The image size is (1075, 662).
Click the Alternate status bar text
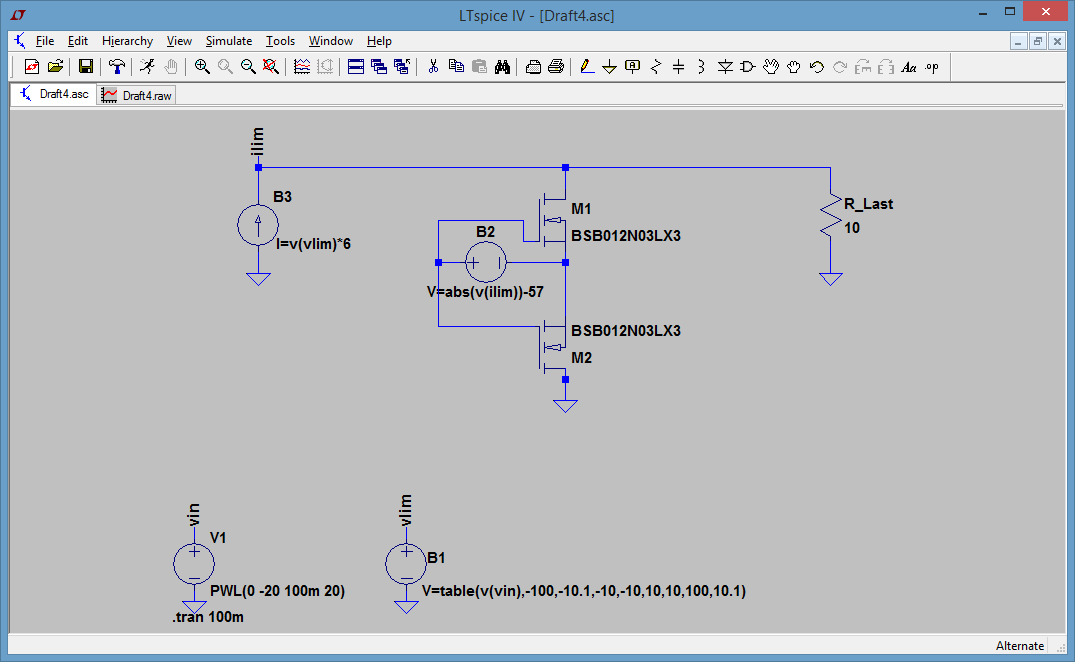pyautogui.click(x=1019, y=646)
